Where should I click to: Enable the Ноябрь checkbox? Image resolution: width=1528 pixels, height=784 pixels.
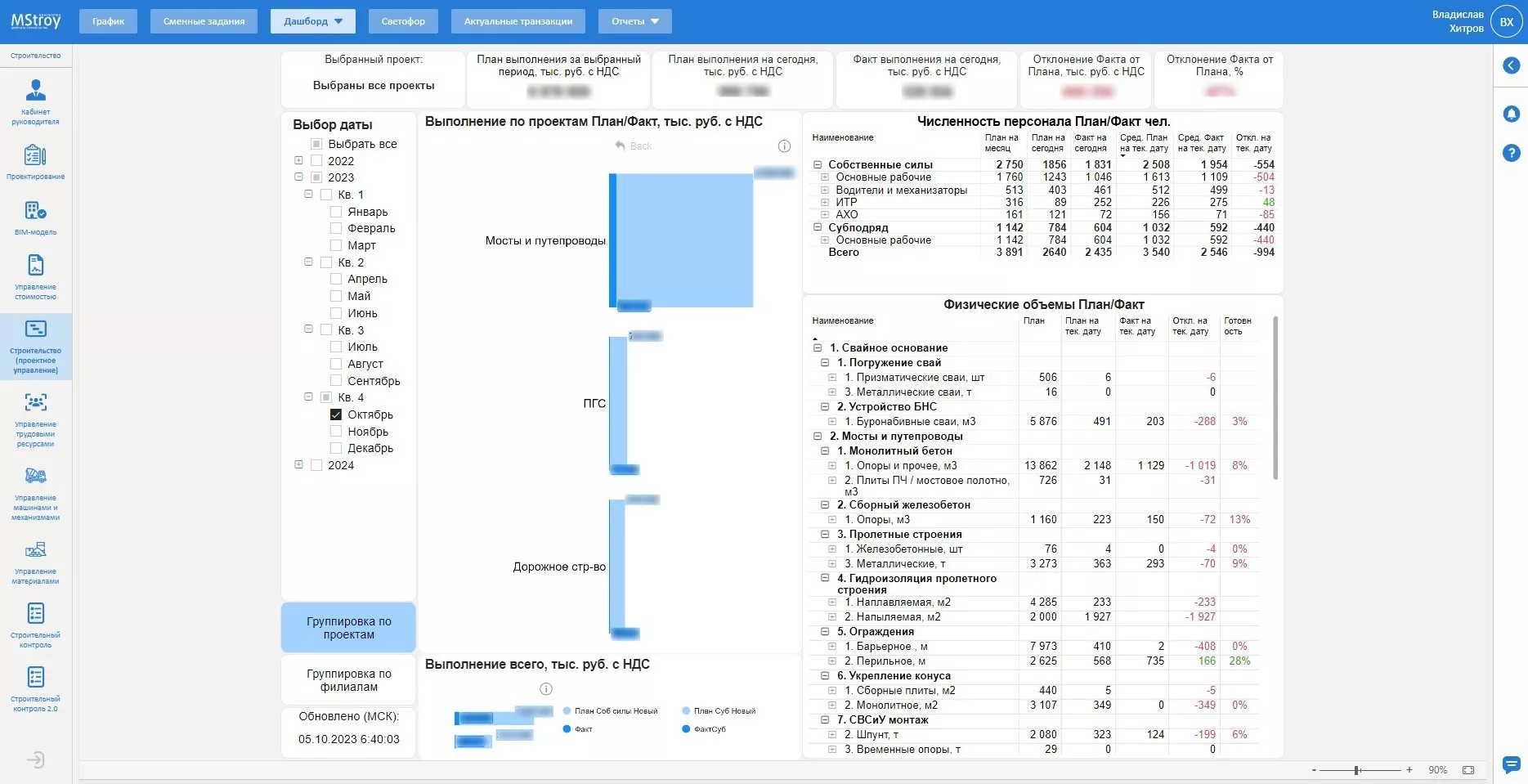pyautogui.click(x=336, y=432)
